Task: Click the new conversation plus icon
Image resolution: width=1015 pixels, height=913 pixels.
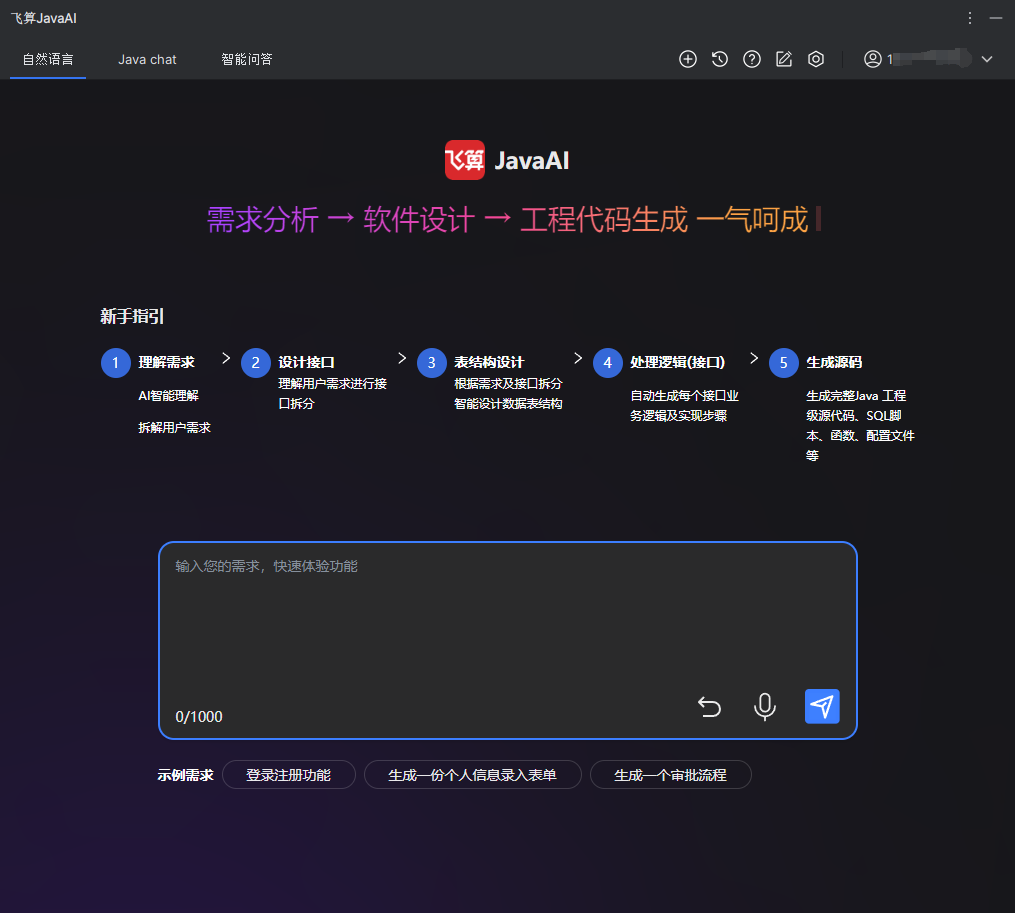Action: pos(687,60)
